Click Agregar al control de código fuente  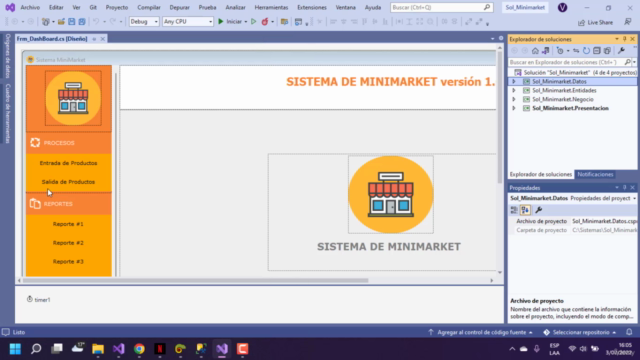[481, 332]
